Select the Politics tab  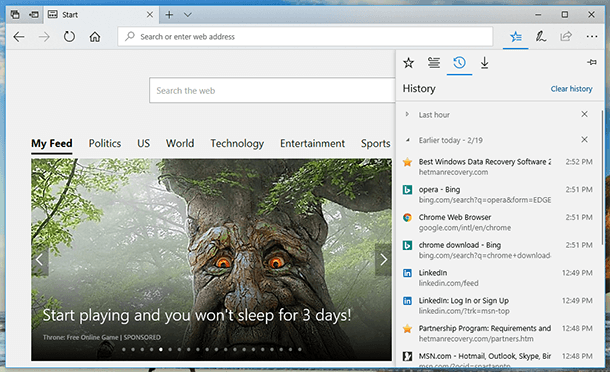[x=105, y=144]
